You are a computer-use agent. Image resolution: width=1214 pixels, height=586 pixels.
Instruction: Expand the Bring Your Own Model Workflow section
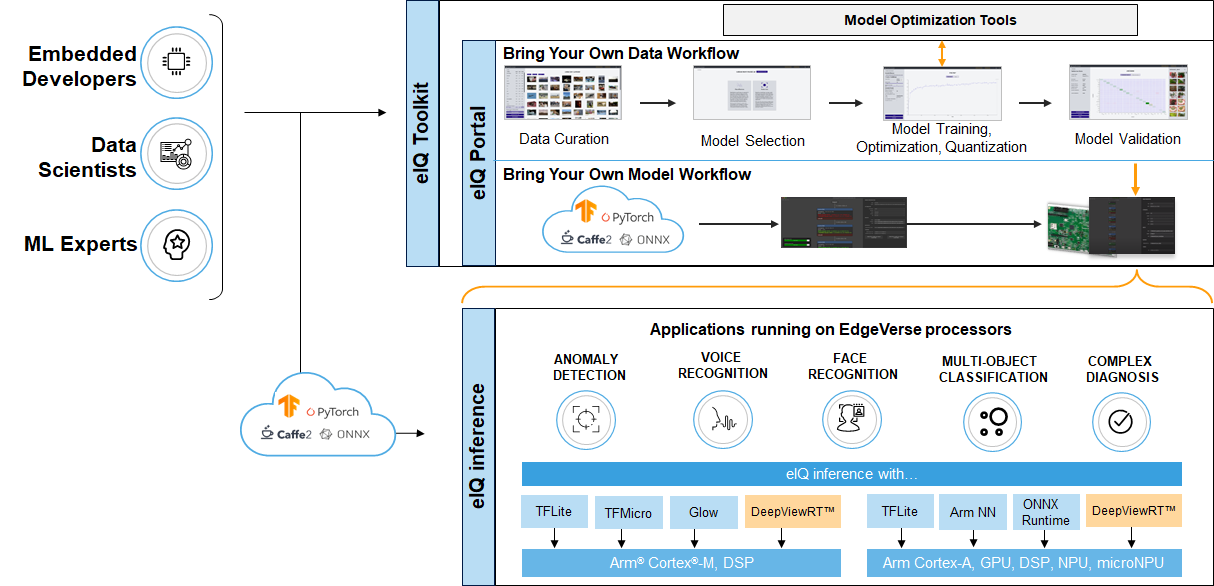coord(626,174)
